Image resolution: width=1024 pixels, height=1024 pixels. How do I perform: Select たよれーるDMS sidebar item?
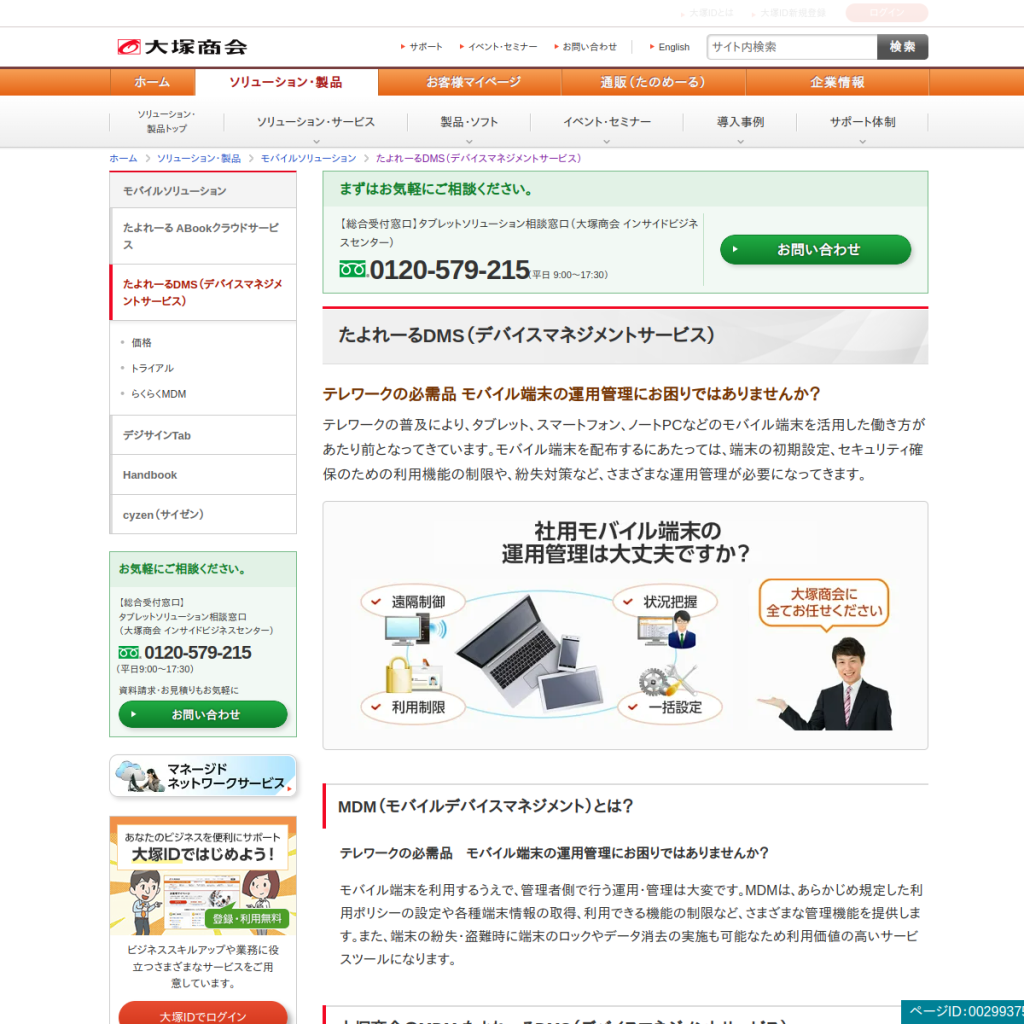(203, 292)
